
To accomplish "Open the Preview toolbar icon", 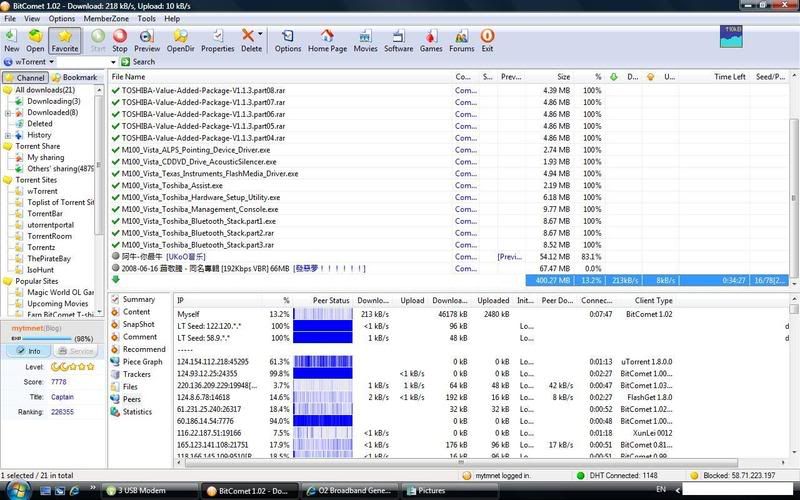I will coord(147,40).
